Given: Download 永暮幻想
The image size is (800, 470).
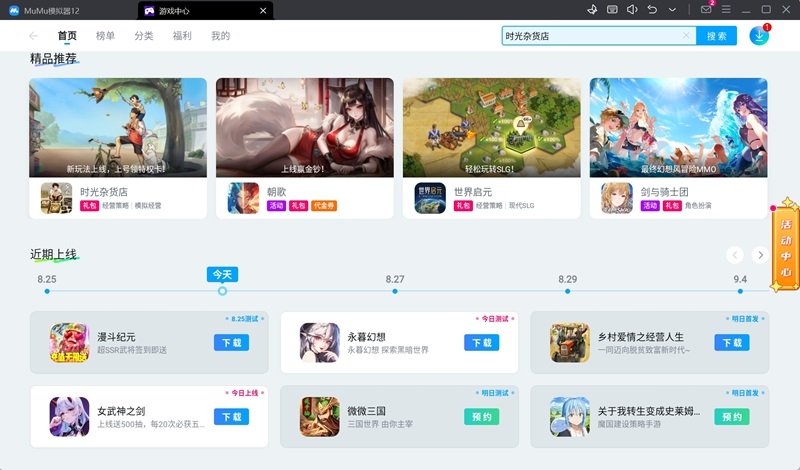Looking at the screenshot, I should pos(482,343).
